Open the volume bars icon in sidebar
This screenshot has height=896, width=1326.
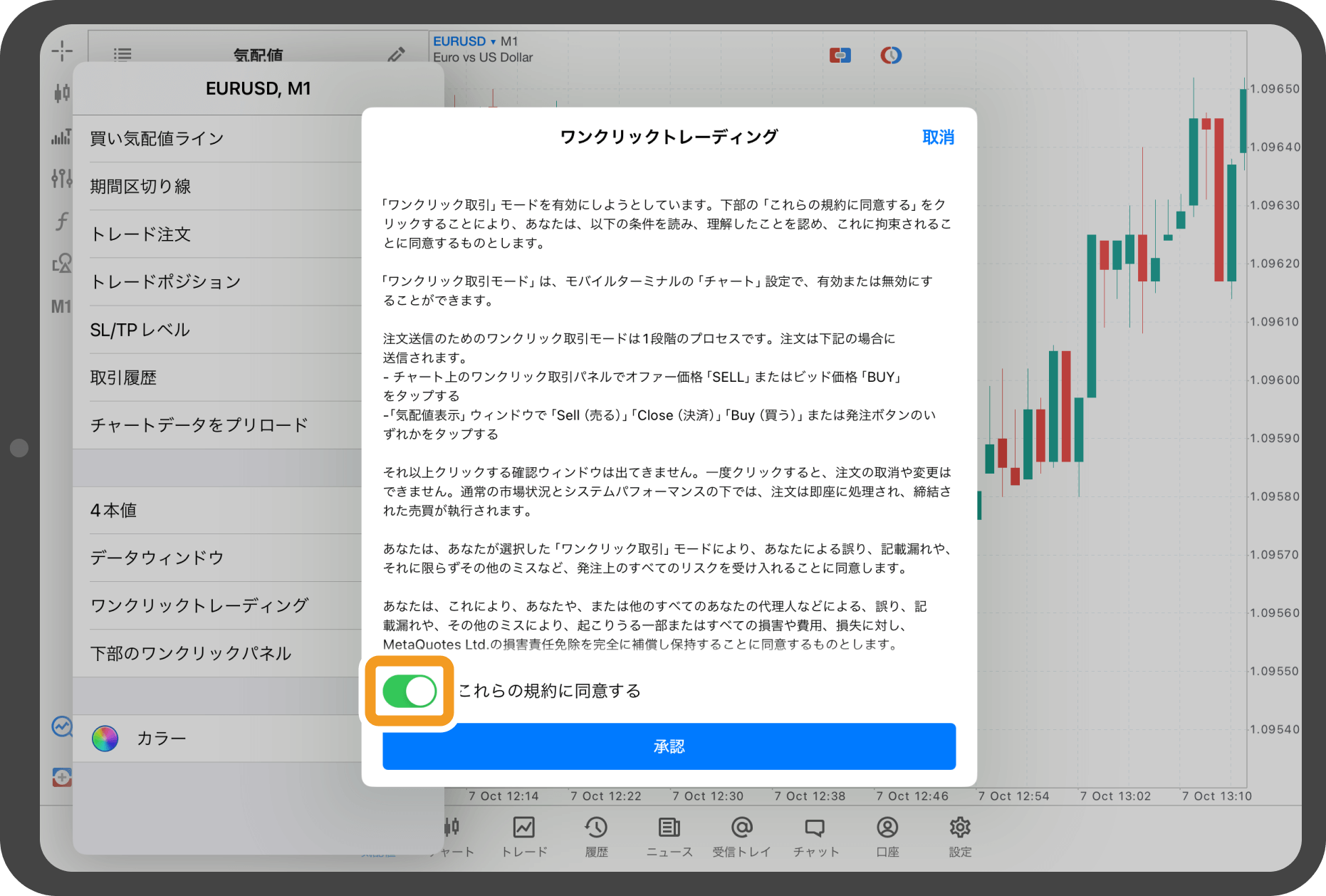pyautogui.click(x=62, y=136)
